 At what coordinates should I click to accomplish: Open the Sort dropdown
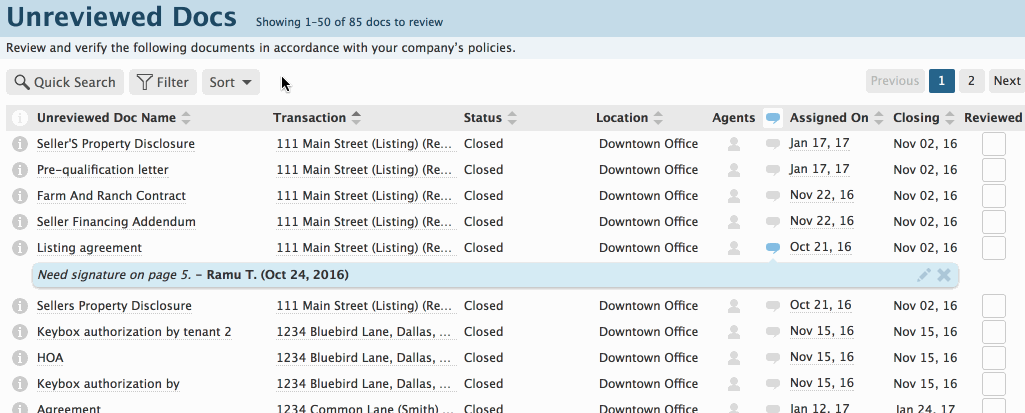(231, 82)
